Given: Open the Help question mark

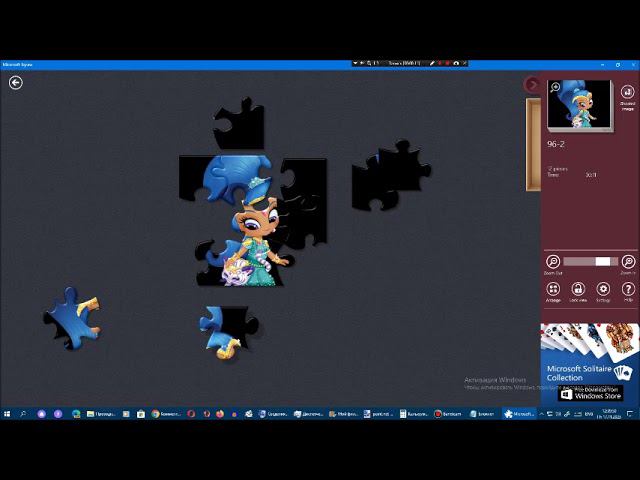Looking at the screenshot, I should coord(628,289).
